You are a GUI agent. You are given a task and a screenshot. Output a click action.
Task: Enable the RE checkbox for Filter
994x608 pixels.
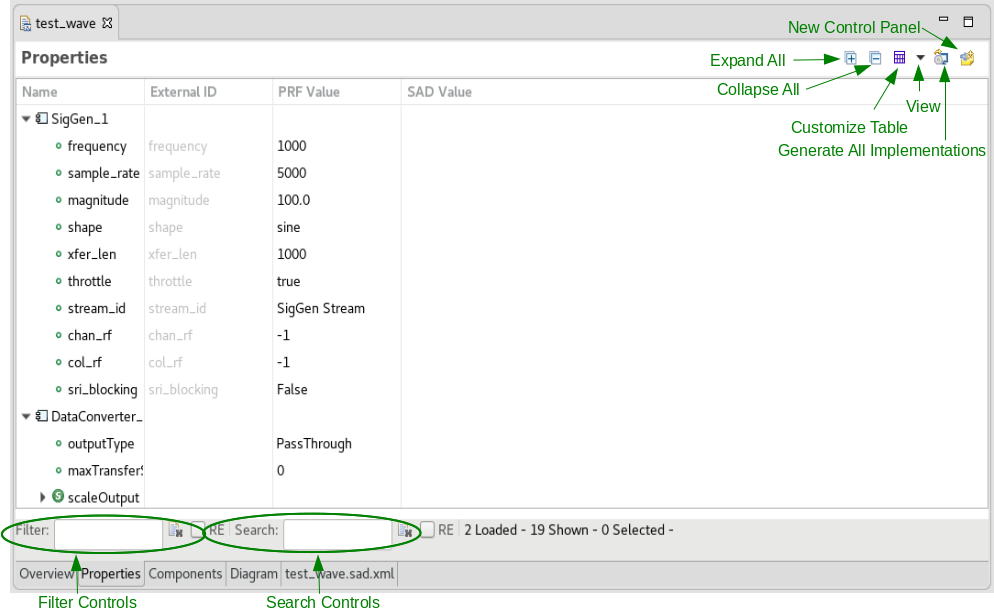click(198, 530)
